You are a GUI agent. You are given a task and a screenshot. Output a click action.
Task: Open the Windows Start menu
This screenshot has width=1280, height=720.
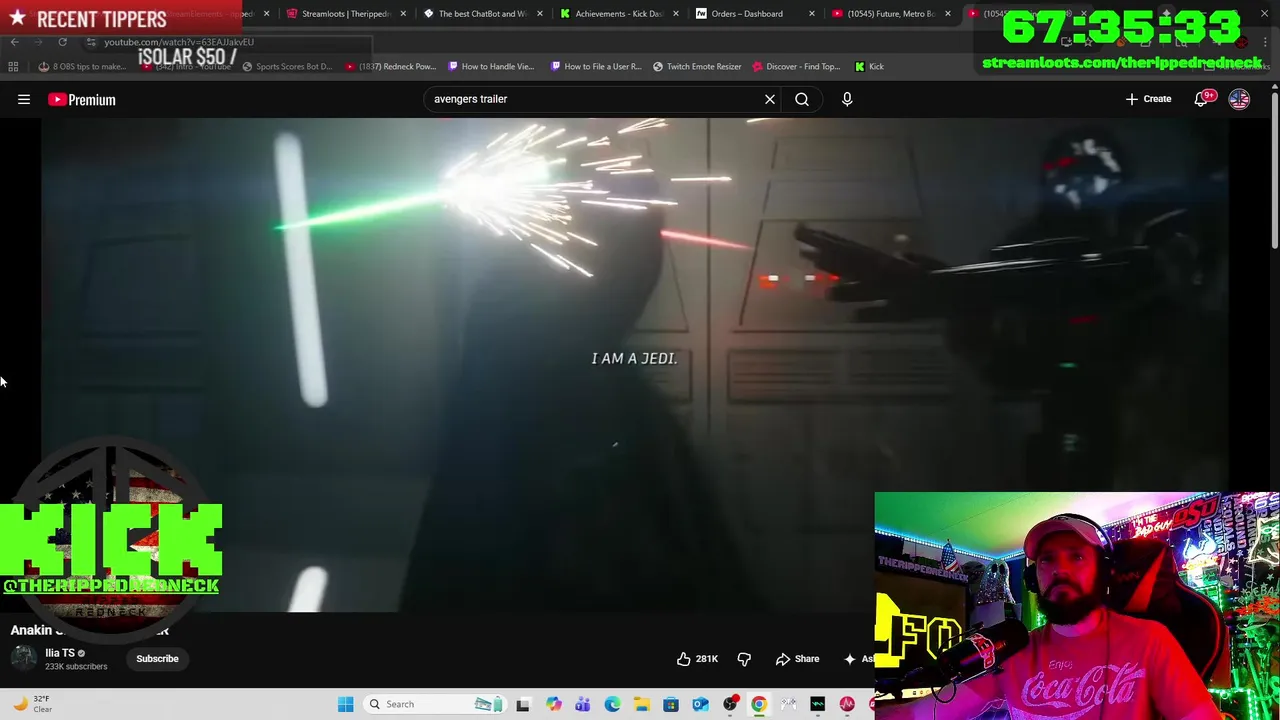pyautogui.click(x=345, y=704)
